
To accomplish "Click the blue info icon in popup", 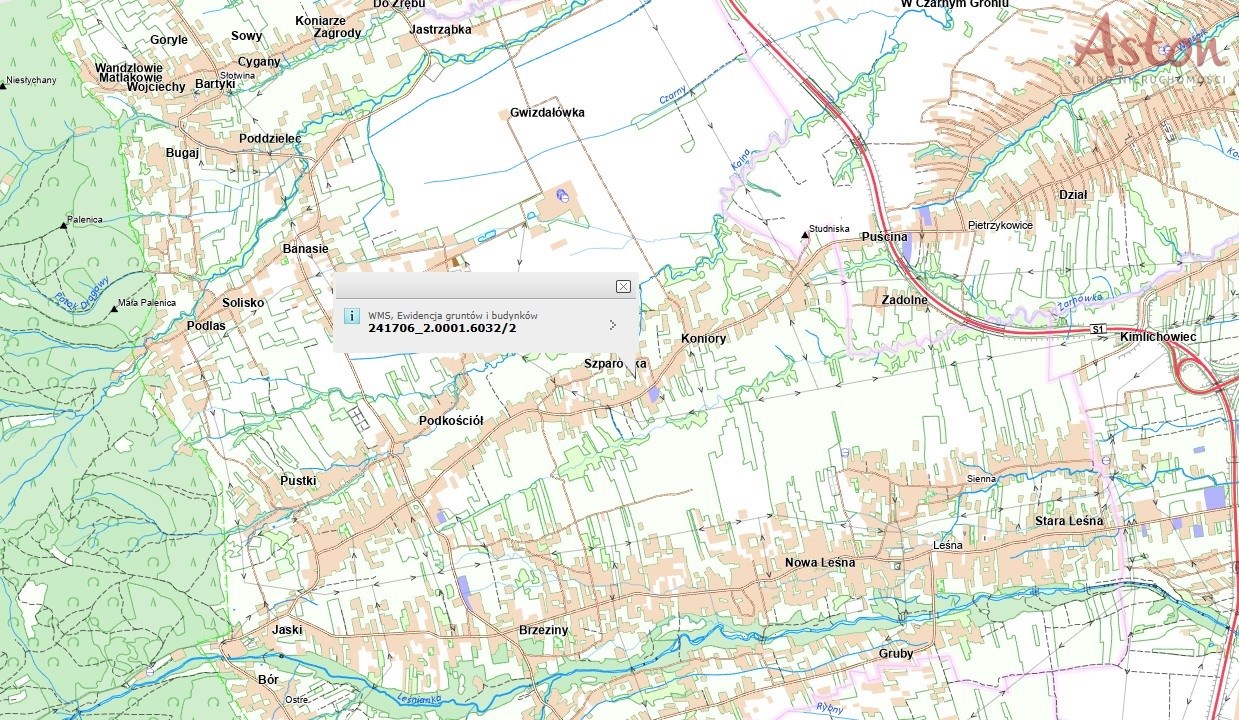I will (x=351, y=316).
